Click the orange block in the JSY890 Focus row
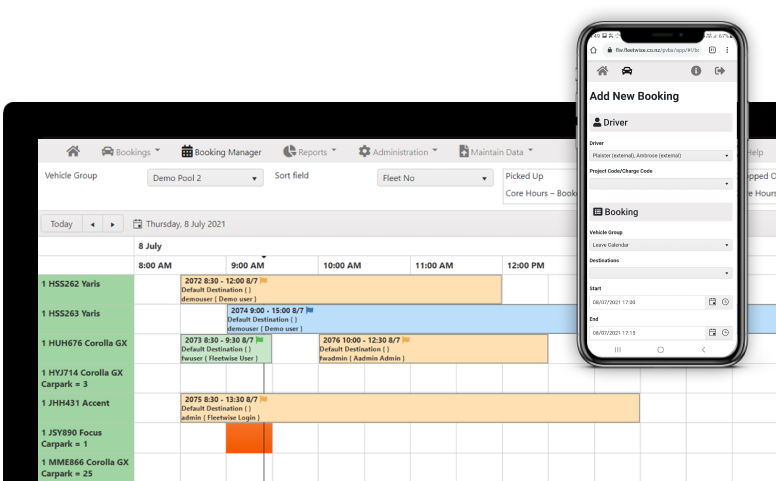The height and width of the screenshot is (481, 776). [249, 438]
